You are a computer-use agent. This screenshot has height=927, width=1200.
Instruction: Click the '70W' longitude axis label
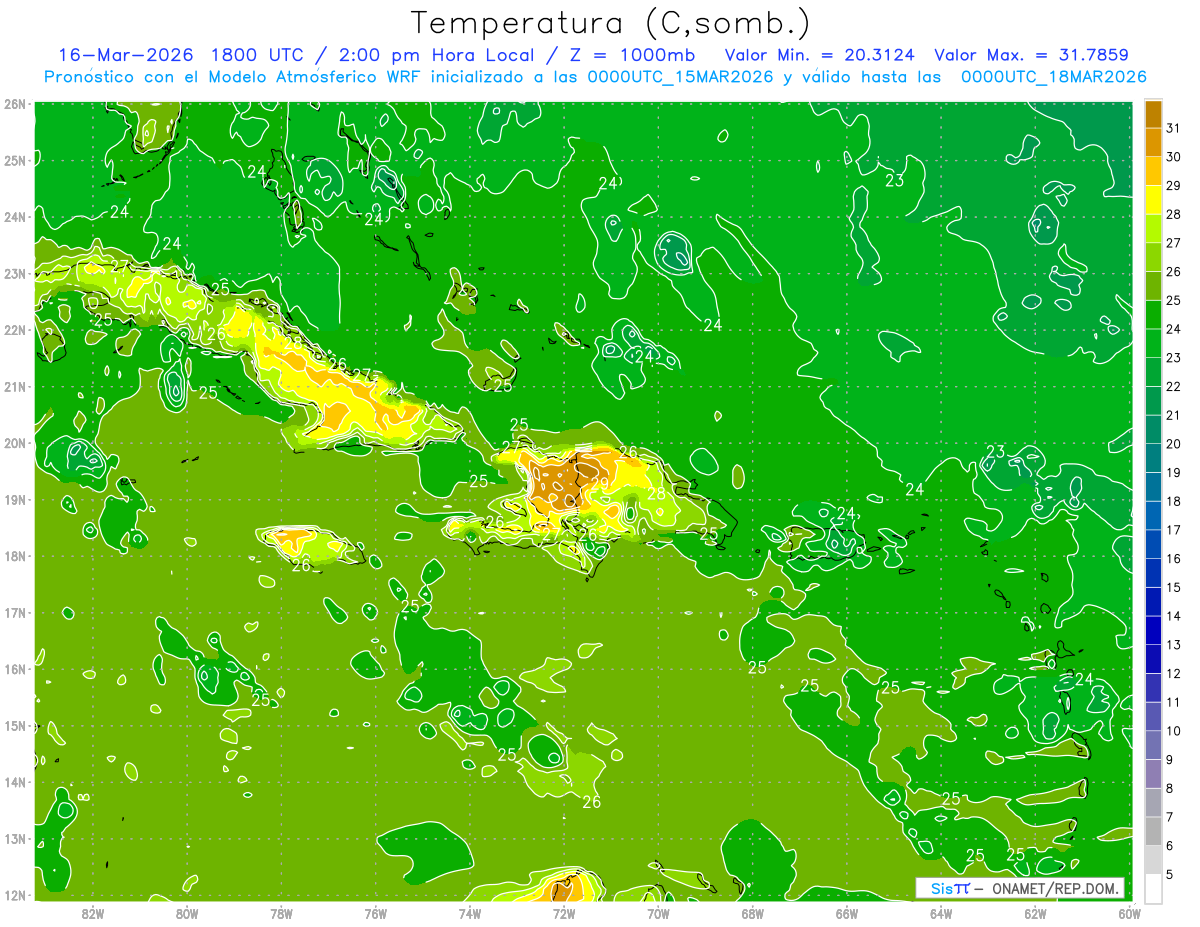[658, 913]
